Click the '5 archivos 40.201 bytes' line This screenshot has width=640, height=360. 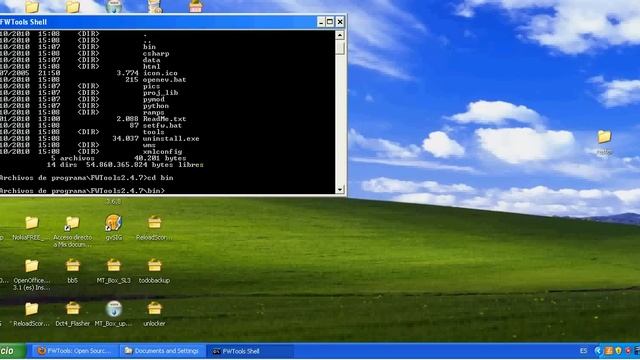118,158
